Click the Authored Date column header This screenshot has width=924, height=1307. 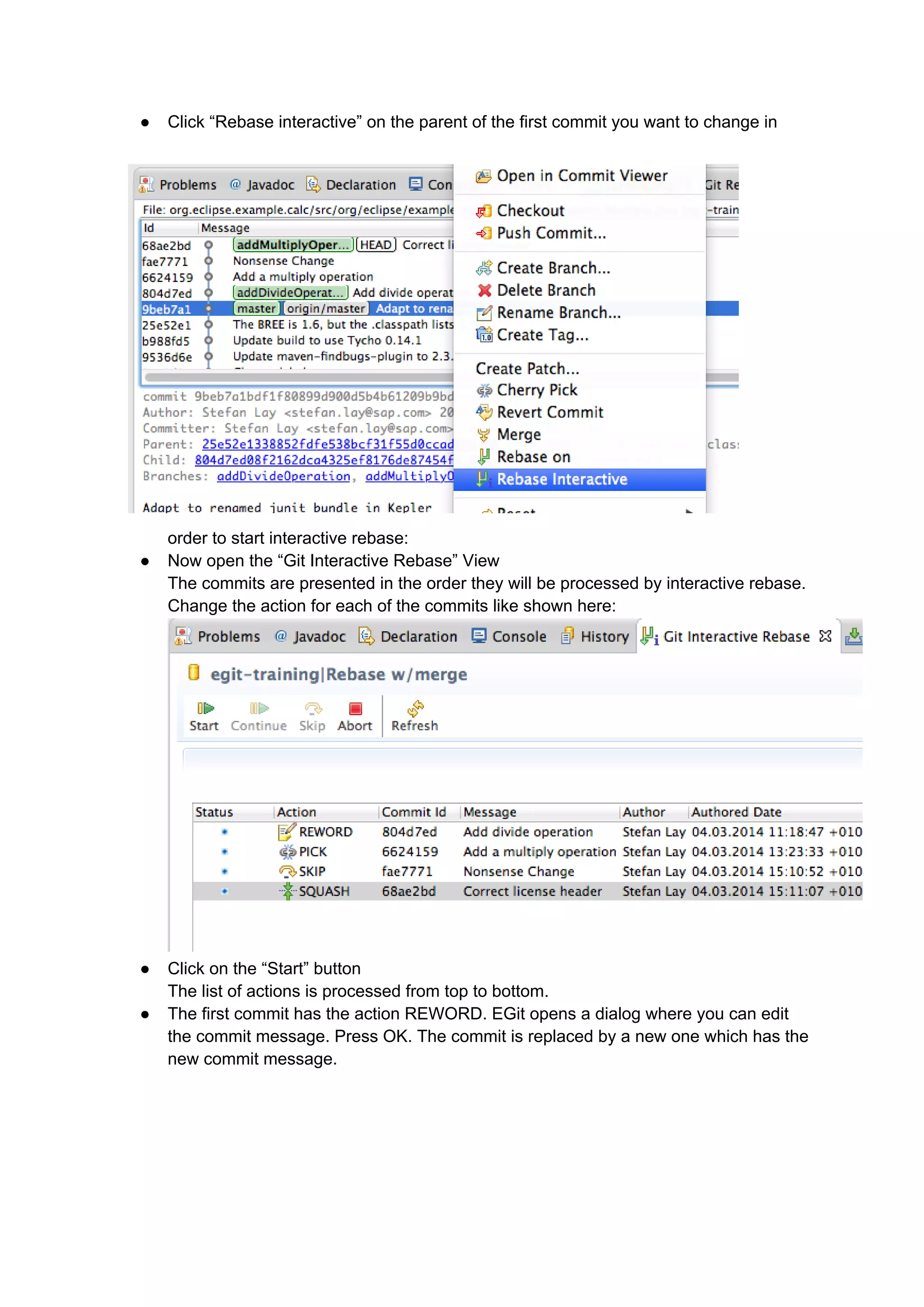(736, 812)
